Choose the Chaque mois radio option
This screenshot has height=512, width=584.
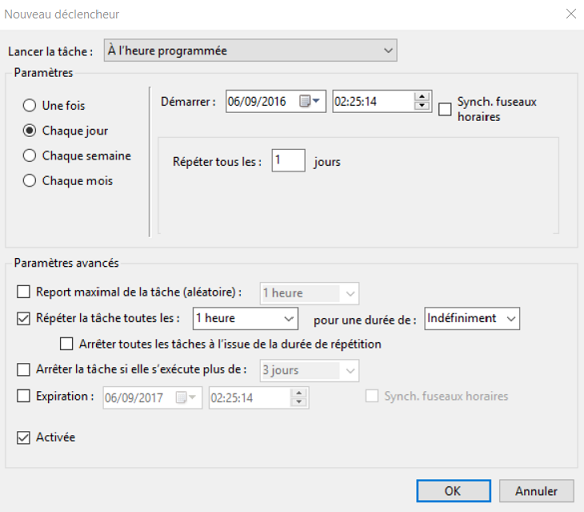pyautogui.click(x=29, y=181)
